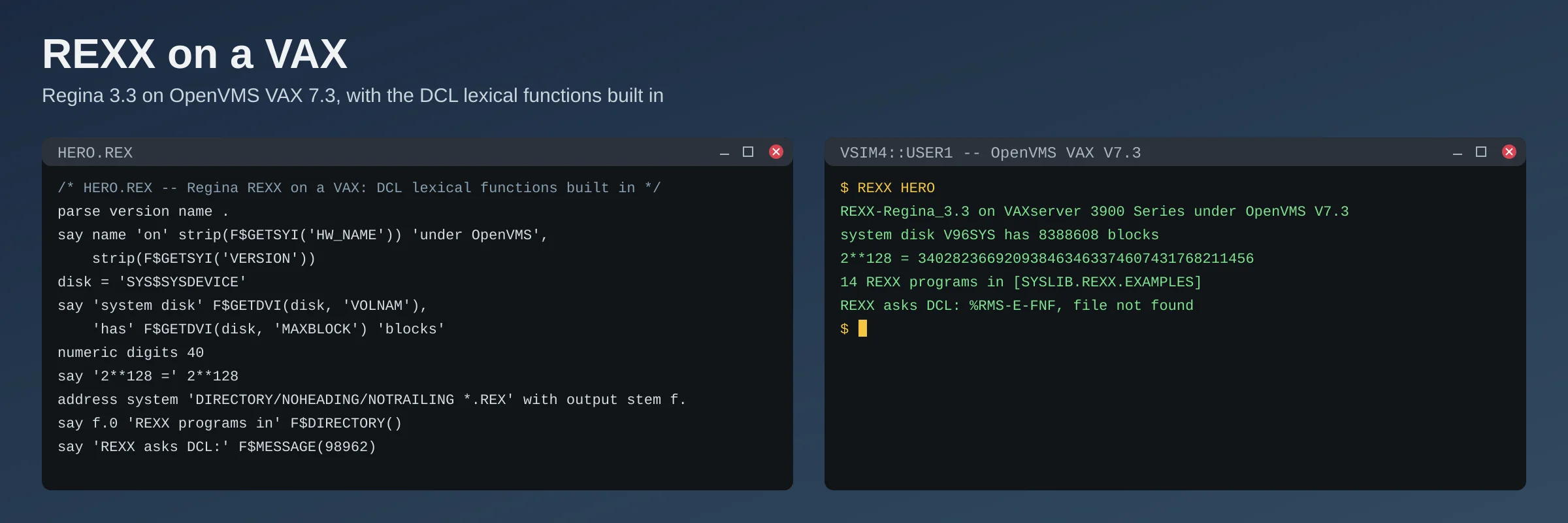
Task: Click the 'numeric digits 40' line
Action: click(x=131, y=352)
